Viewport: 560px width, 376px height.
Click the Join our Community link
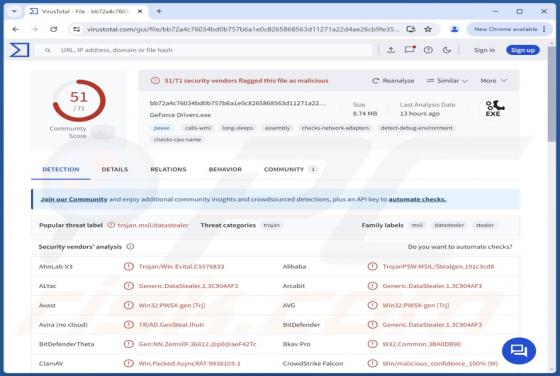(x=74, y=199)
